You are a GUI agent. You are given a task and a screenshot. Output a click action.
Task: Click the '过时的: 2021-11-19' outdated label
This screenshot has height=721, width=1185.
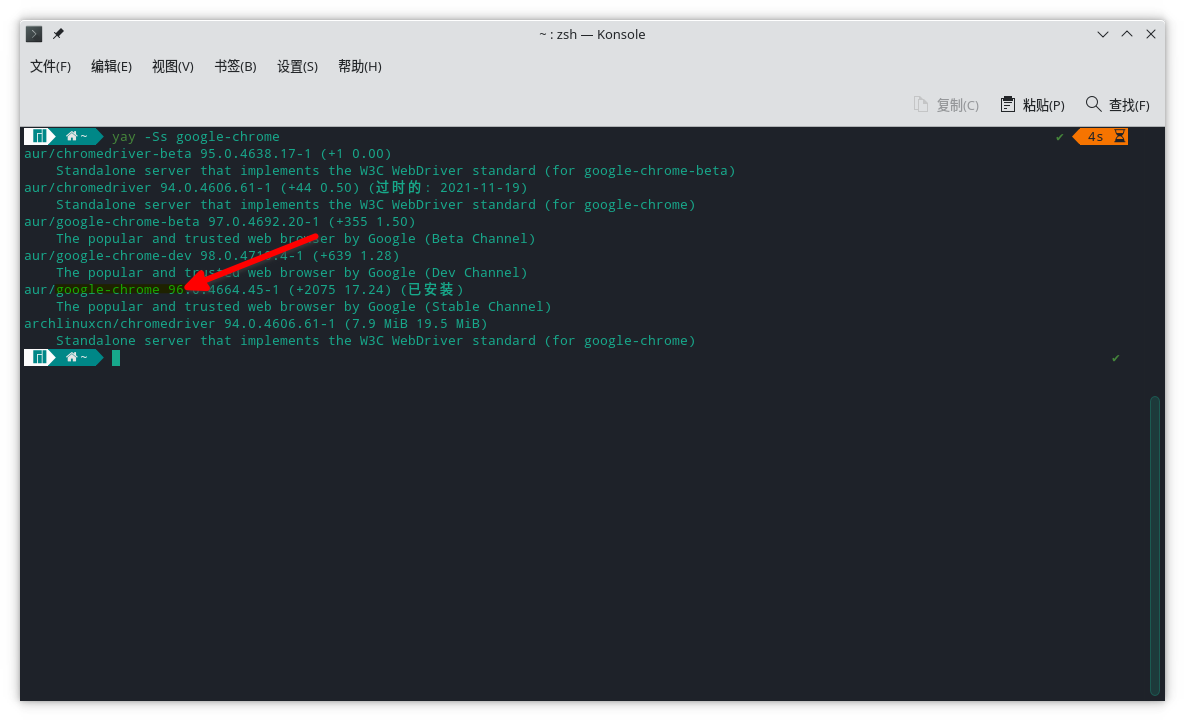(x=448, y=187)
